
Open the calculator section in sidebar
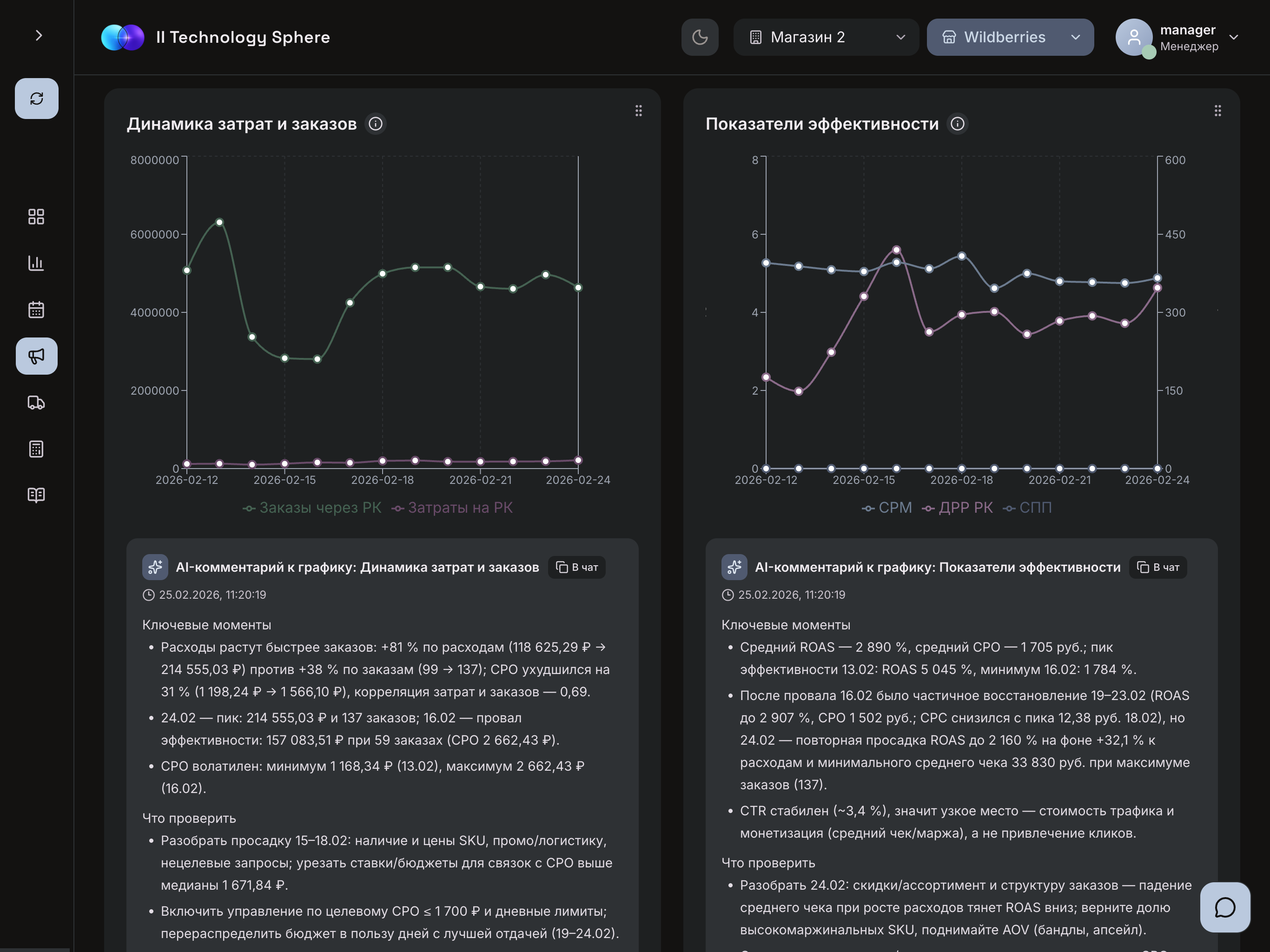(x=36, y=449)
